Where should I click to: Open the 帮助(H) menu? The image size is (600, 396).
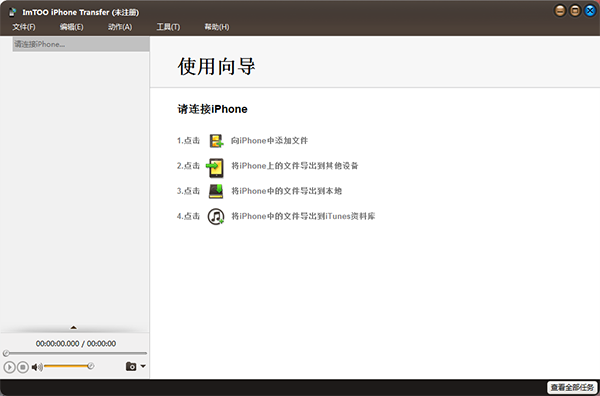click(217, 27)
